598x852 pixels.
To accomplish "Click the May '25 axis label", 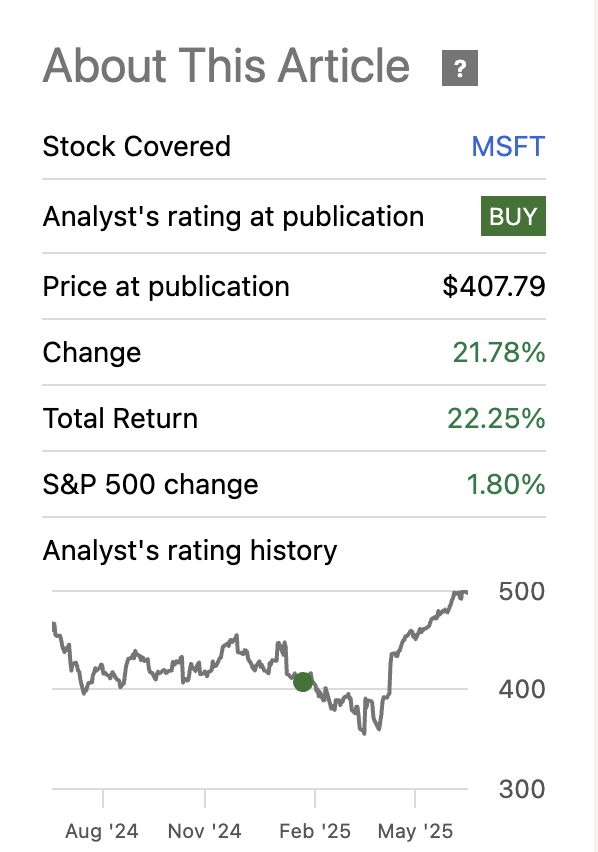I will tap(415, 830).
